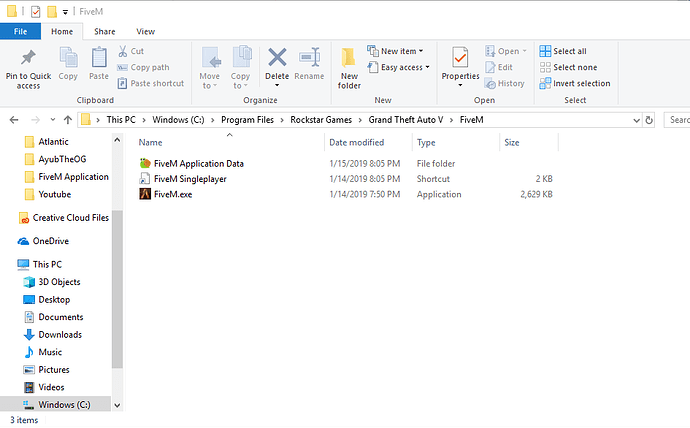The width and height of the screenshot is (690, 428).
Task: Choose Copy path in Clipboard group
Action: pyautogui.click(x=143, y=67)
